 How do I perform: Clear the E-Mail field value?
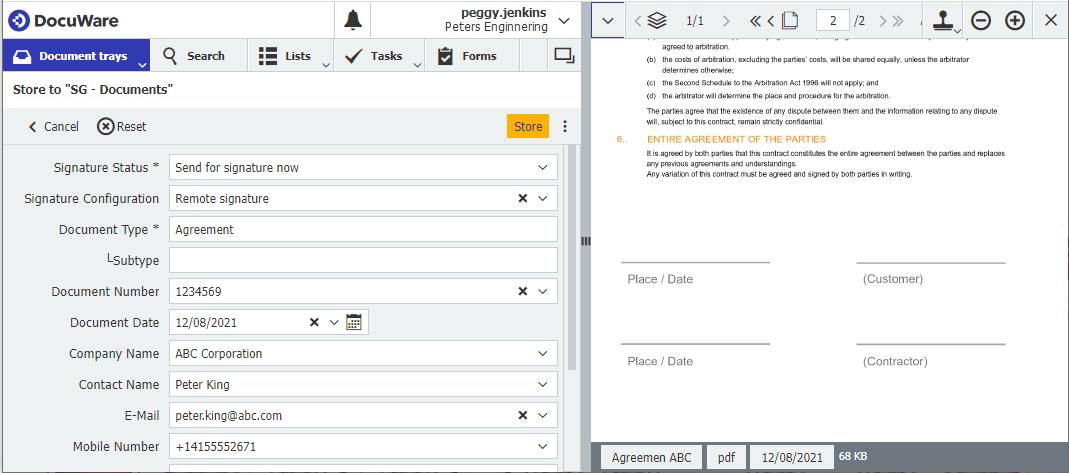click(x=523, y=415)
